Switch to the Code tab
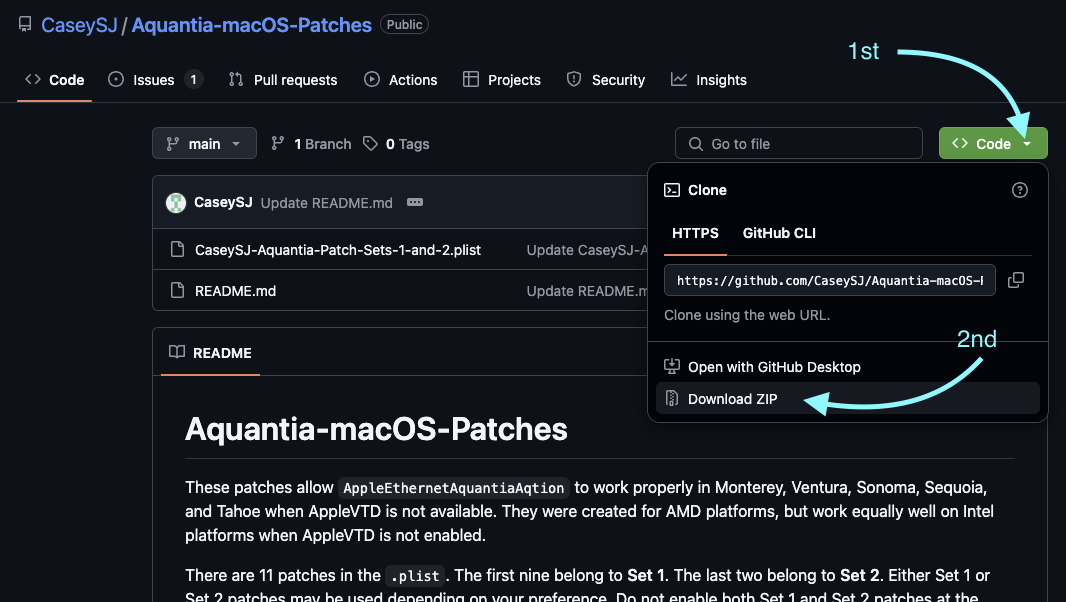 click(x=54, y=80)
